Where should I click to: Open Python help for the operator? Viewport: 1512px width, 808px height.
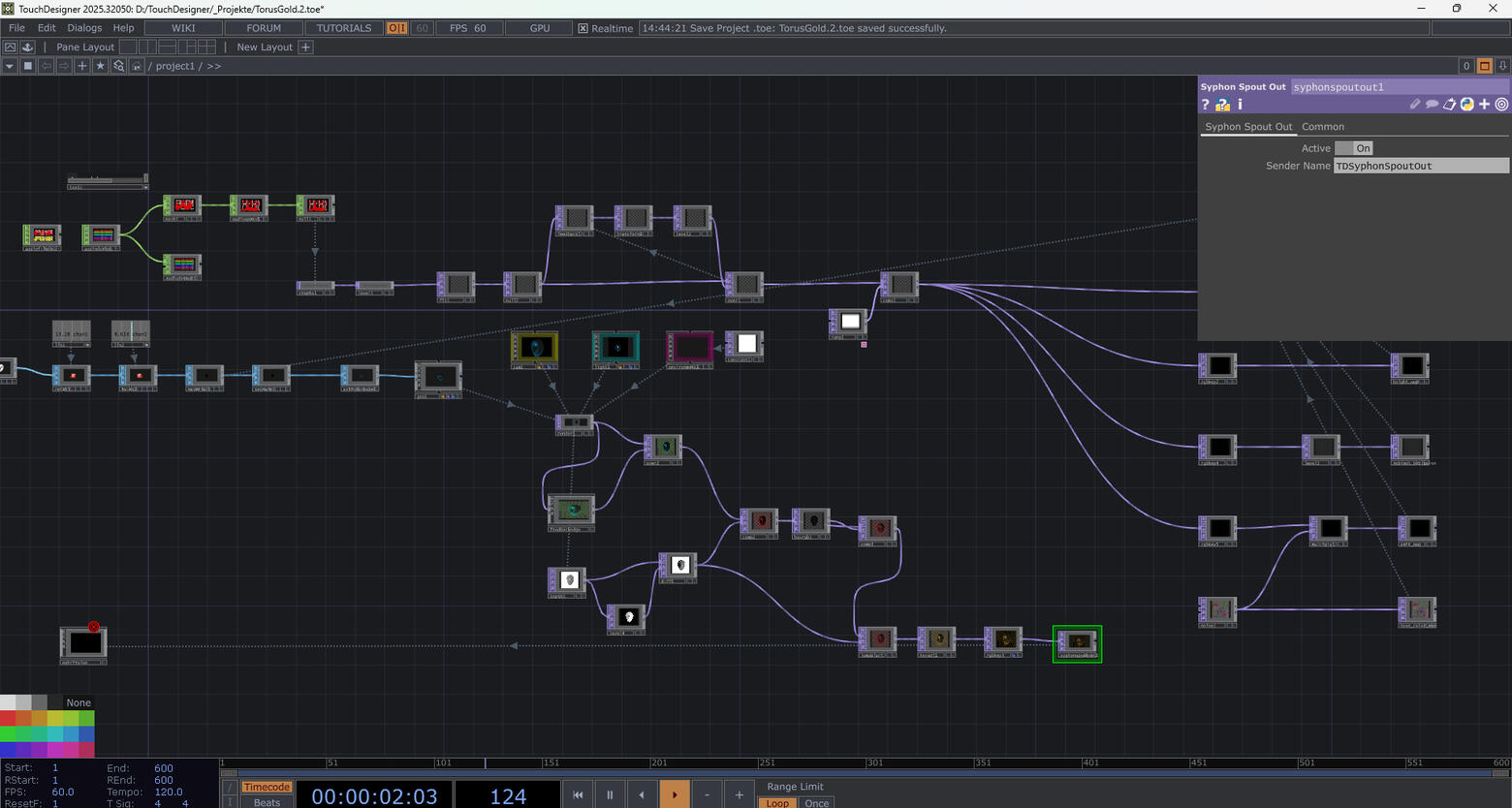[1222, 105]
